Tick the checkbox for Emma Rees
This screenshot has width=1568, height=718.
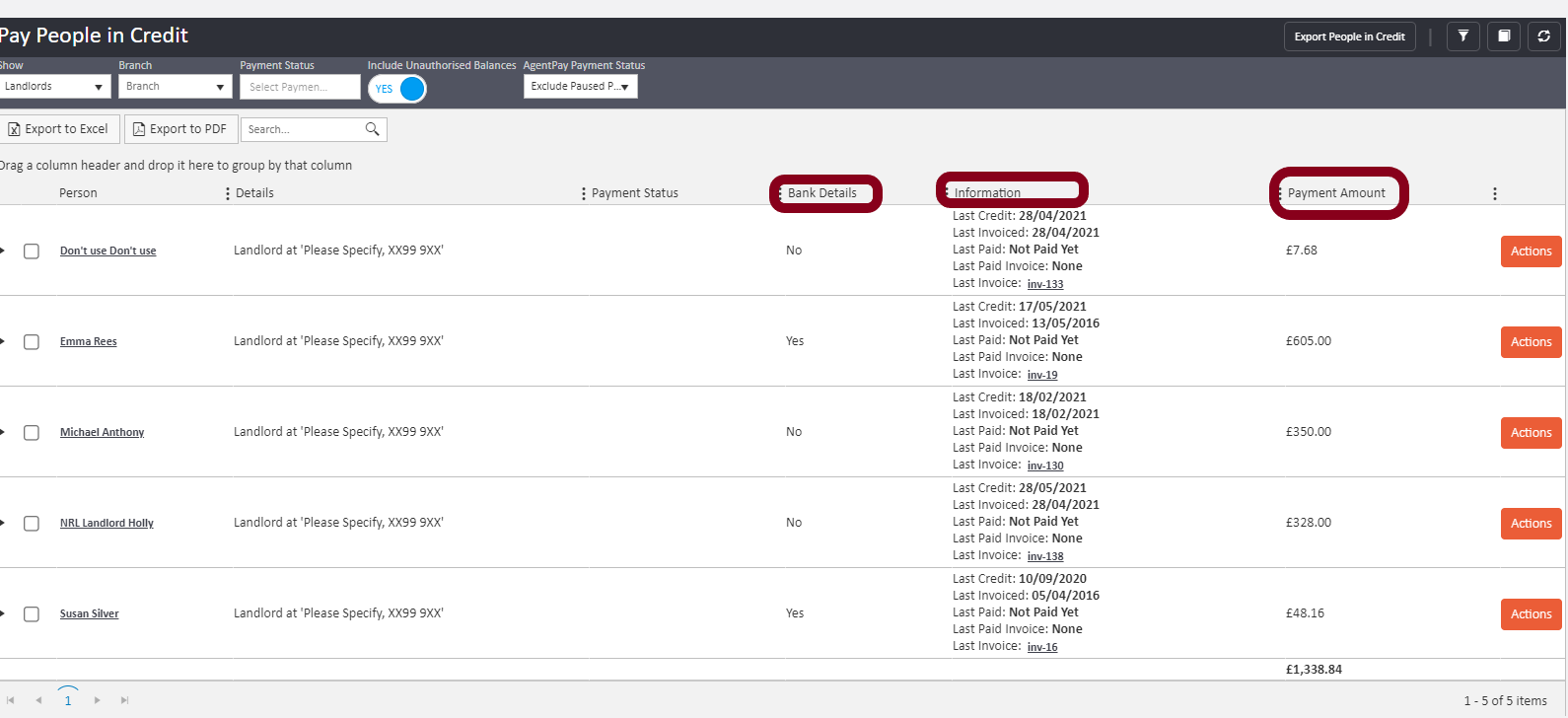32,342
